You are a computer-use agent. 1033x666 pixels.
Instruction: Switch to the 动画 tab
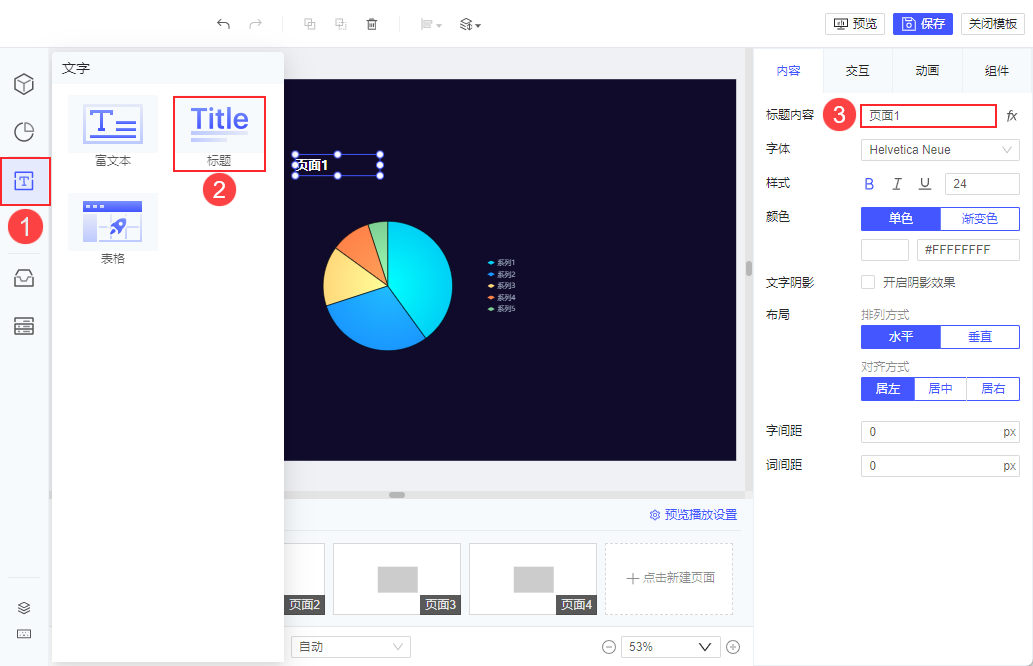click(927, 70)
